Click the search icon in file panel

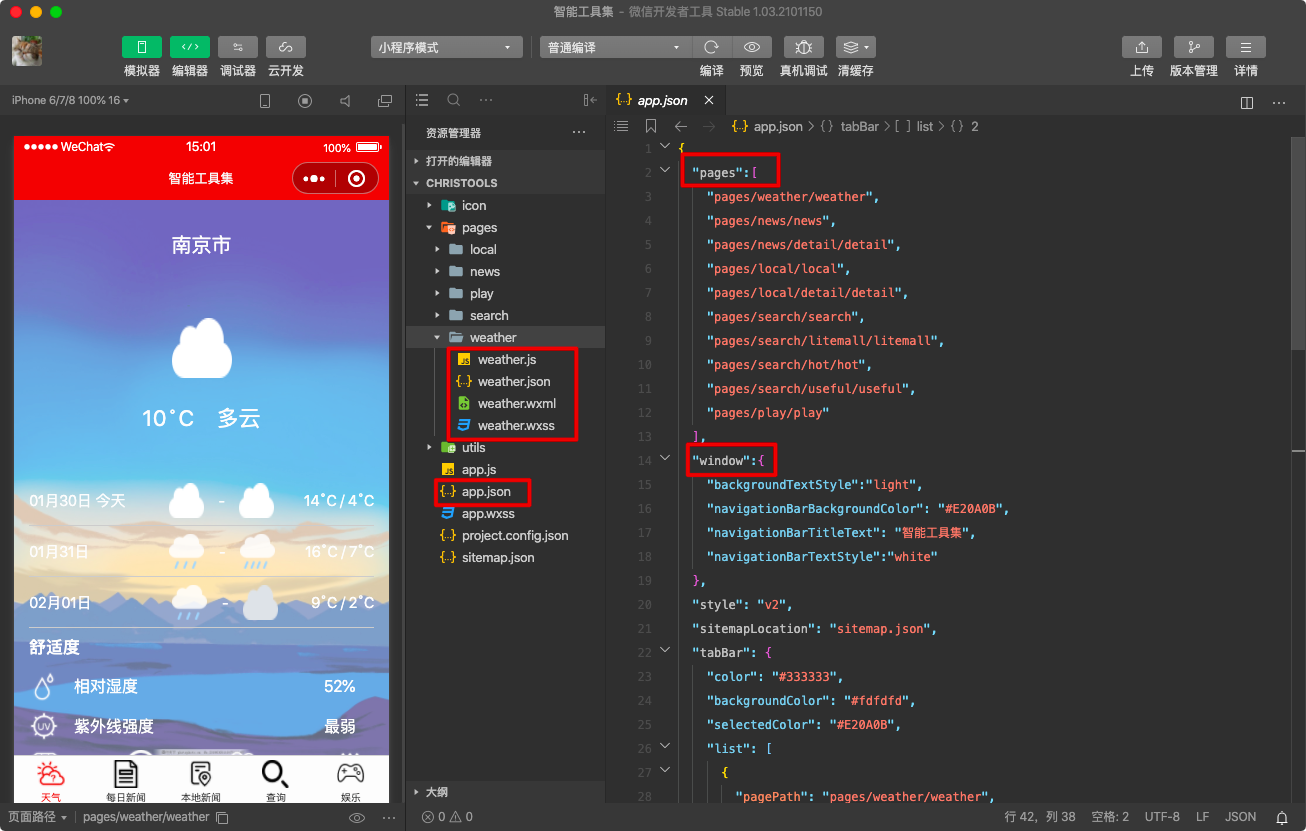click(454, 100)
